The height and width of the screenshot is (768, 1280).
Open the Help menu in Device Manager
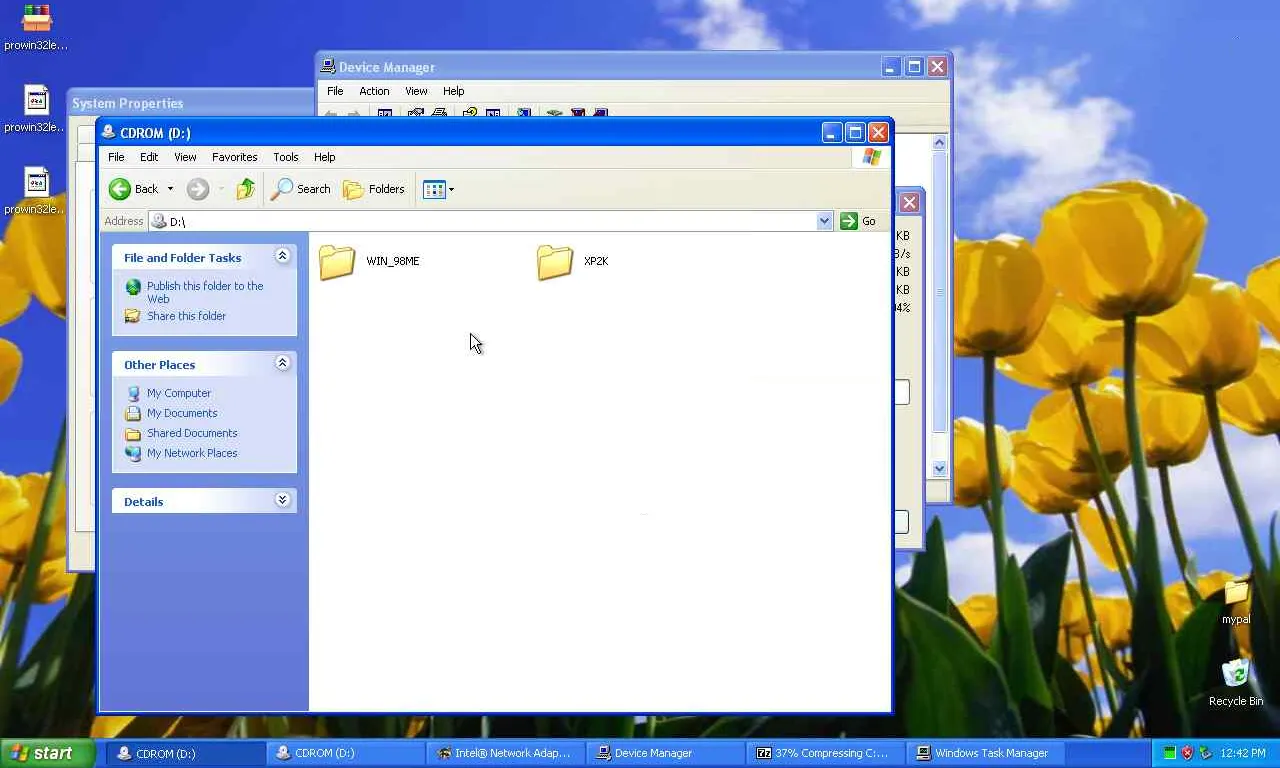pyautogui.click(x=453, y=91)
